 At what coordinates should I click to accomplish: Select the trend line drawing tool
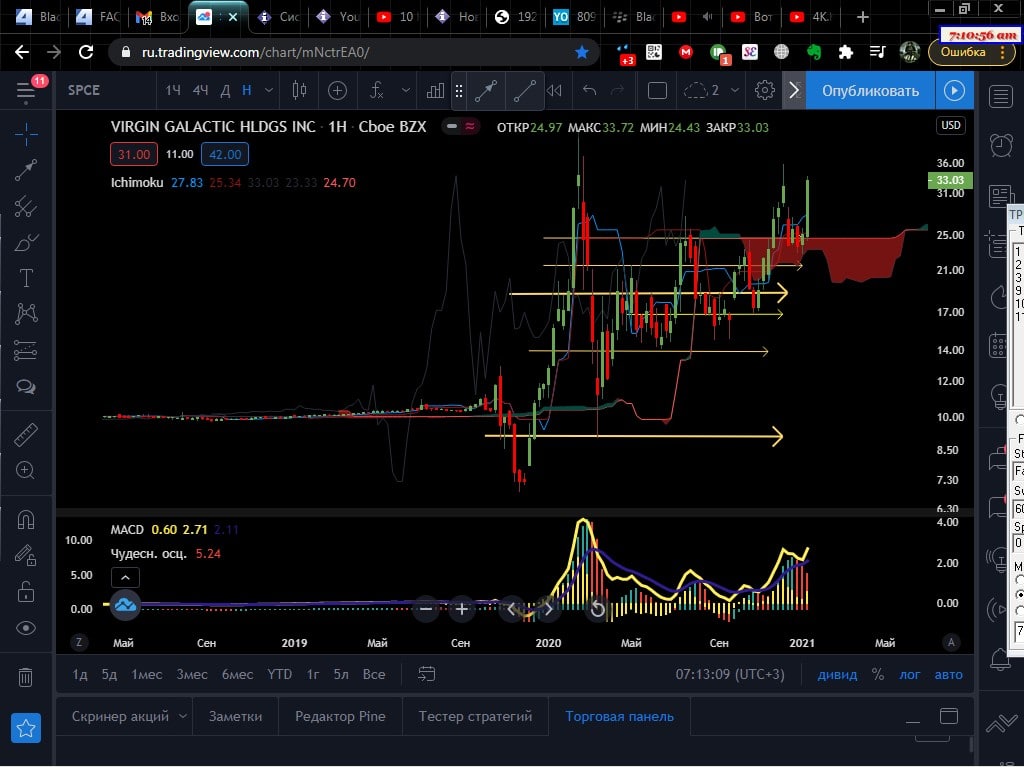26,170
